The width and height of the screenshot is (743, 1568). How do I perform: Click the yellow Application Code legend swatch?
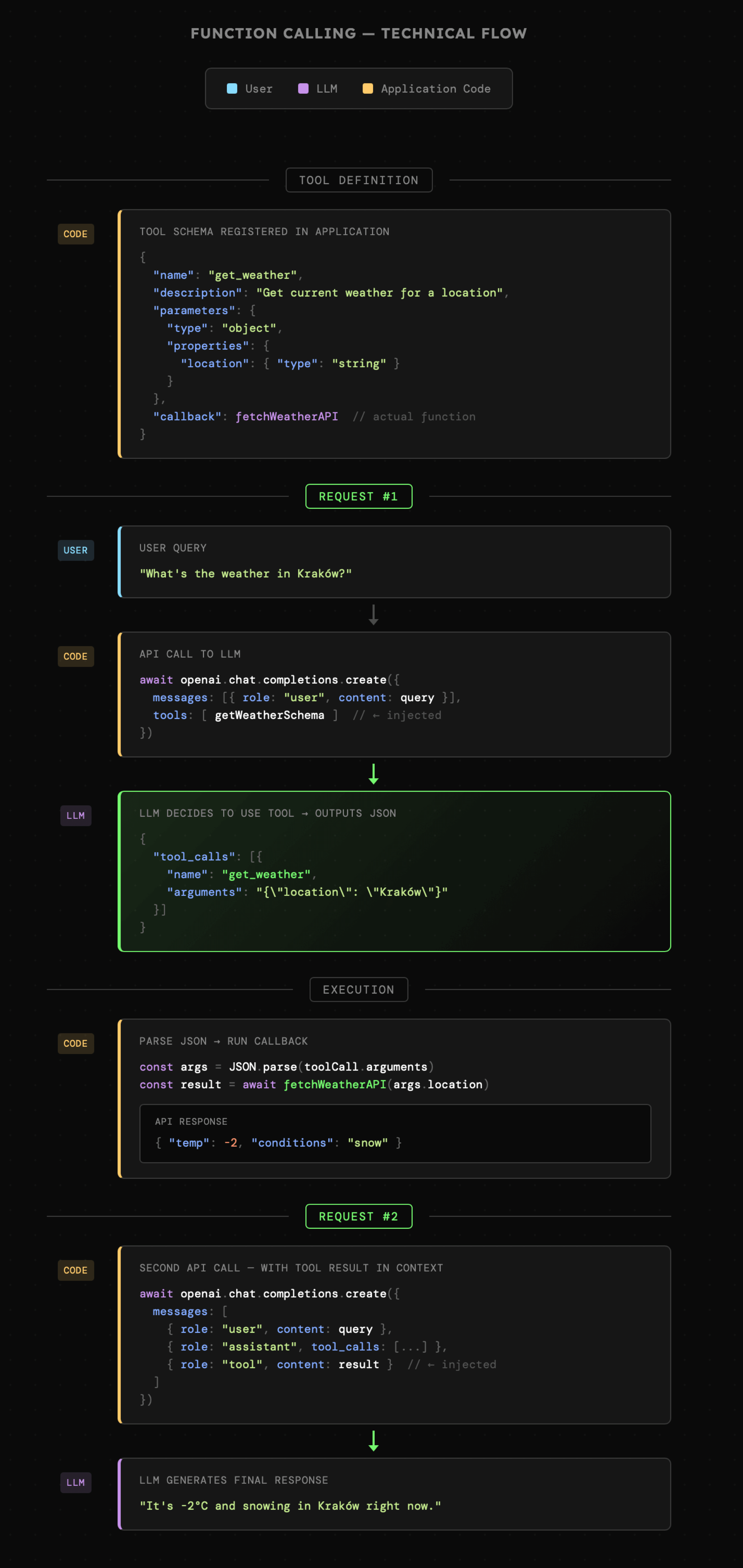click(367, 89)
